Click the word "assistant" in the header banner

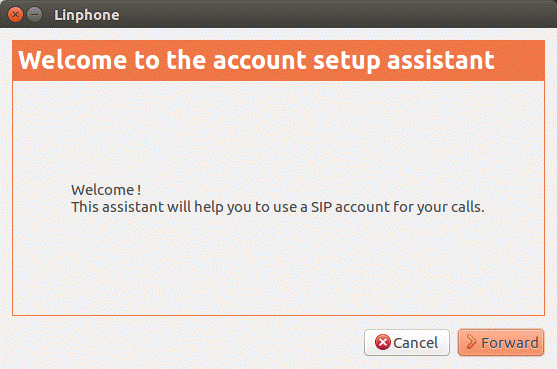[440, 60]
